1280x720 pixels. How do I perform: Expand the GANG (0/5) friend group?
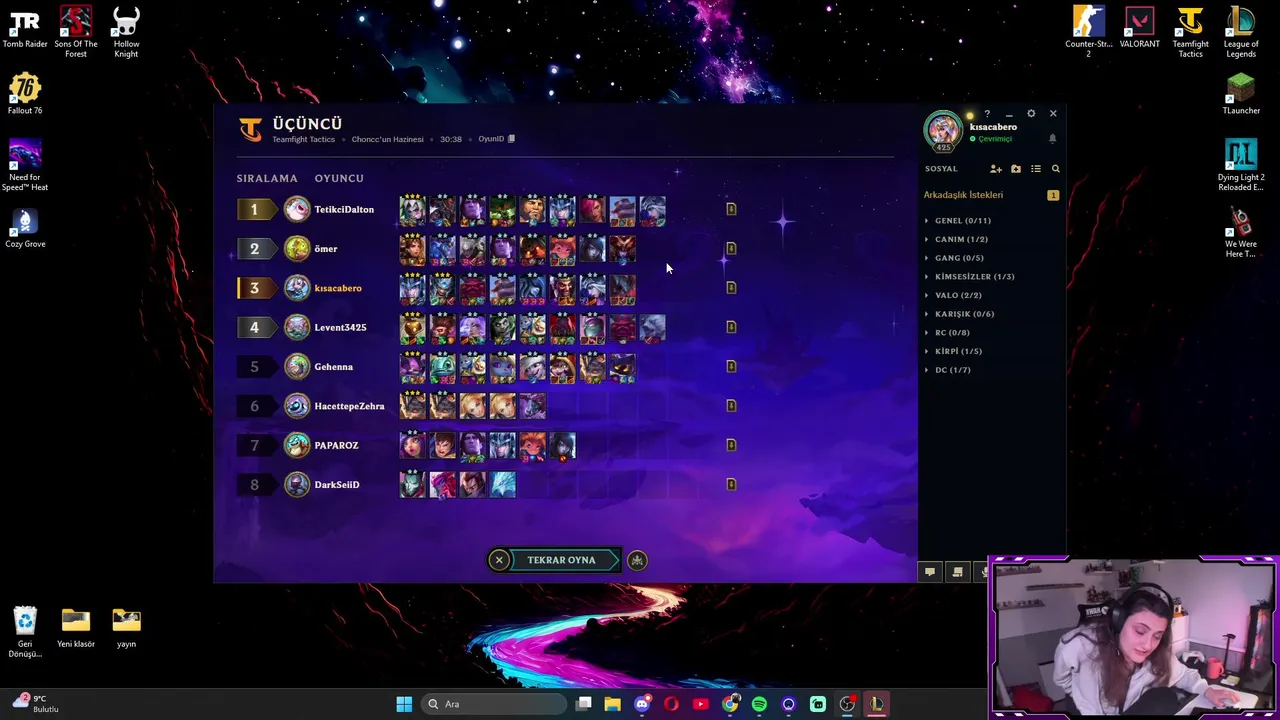point(953,258)
